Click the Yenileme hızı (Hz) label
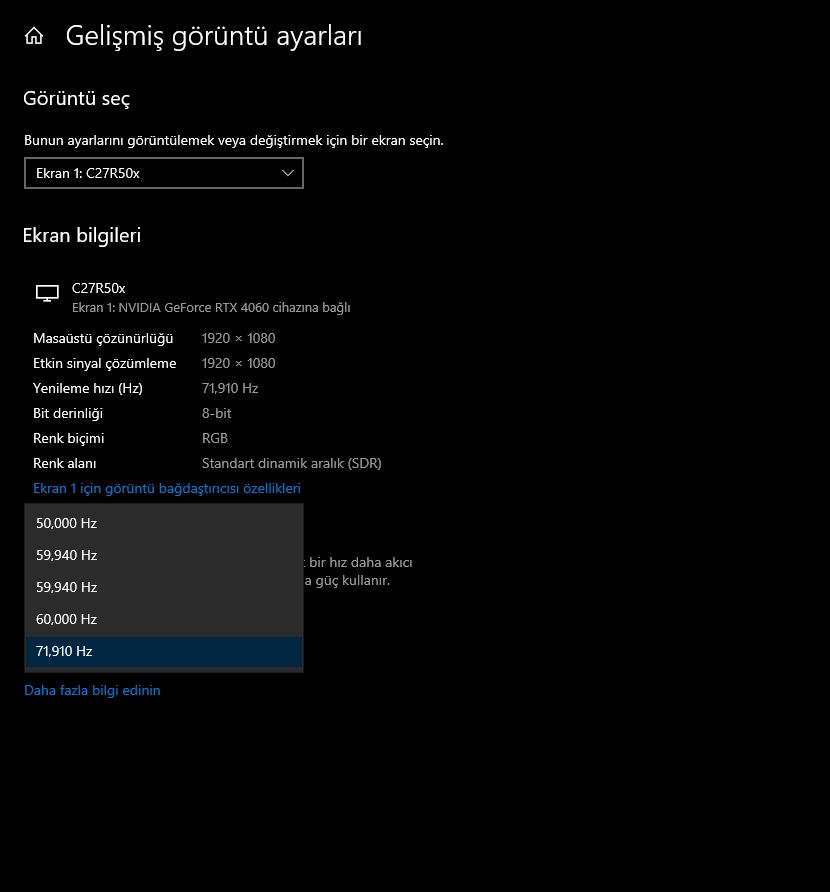Image resolution: width=830 pixels, height=892 pixels. tap(88, 389)
